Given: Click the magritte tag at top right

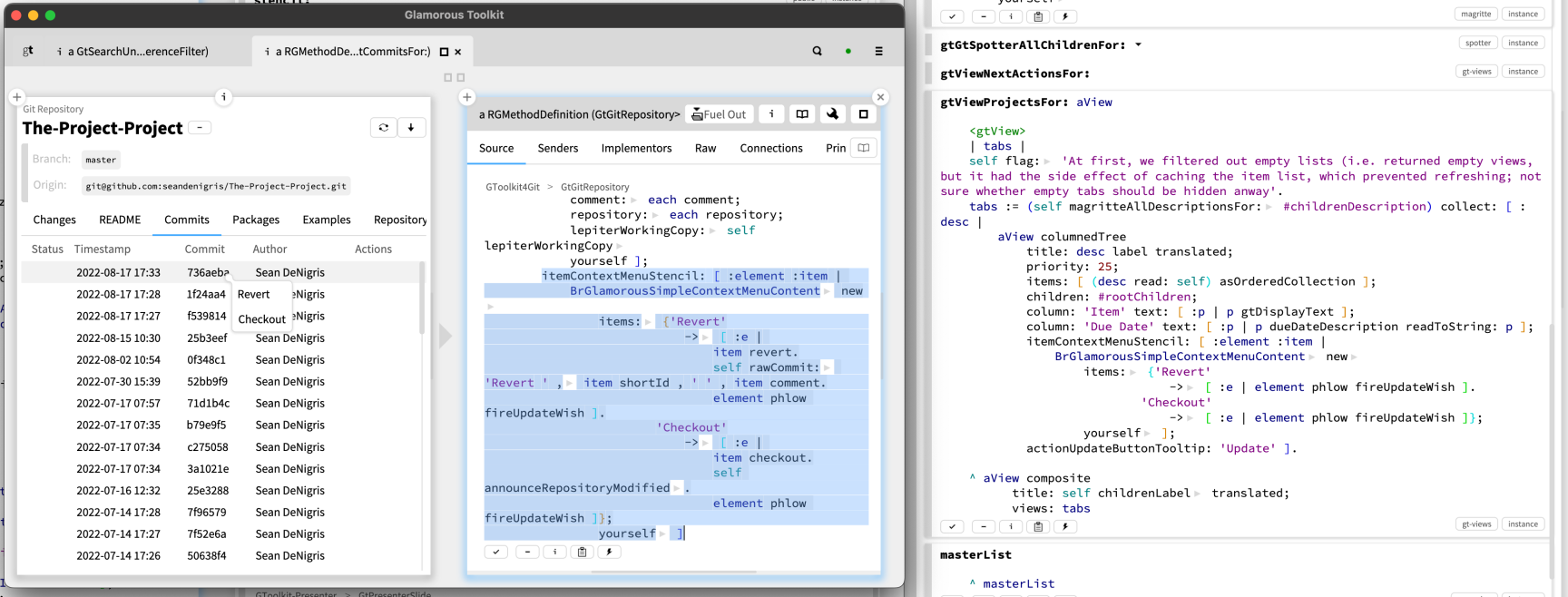Looking at the screenshot, I should click(1476, 14).
